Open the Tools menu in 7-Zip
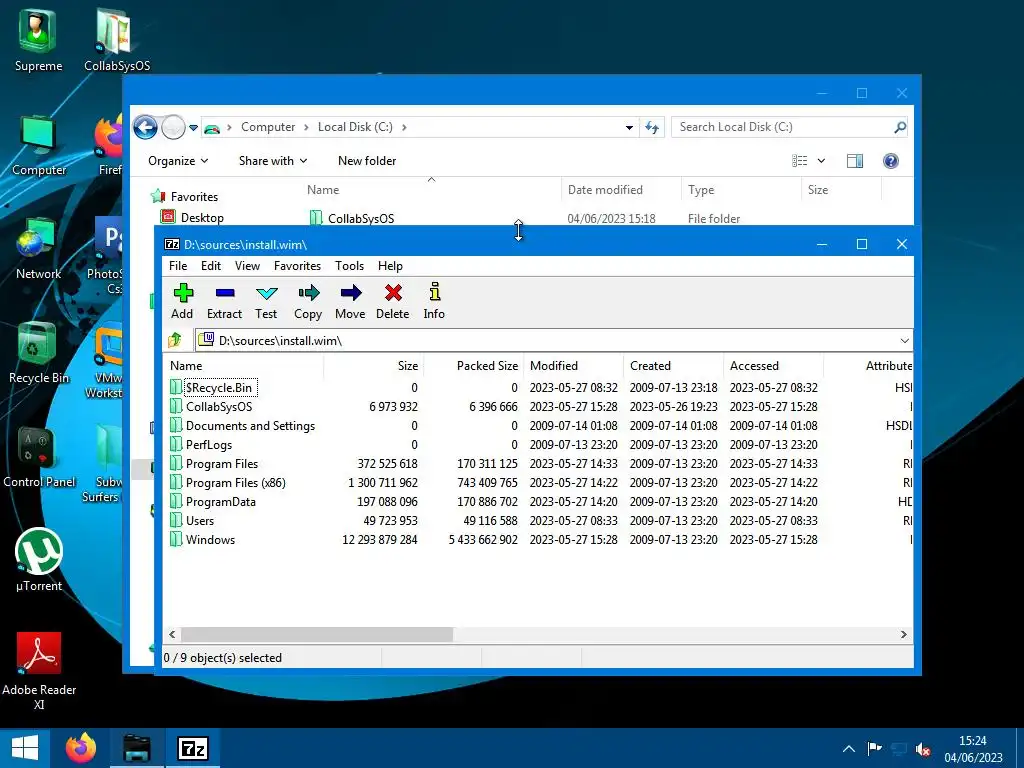Viewport: 1024px width, 768px height. click(x=349, y=266)
